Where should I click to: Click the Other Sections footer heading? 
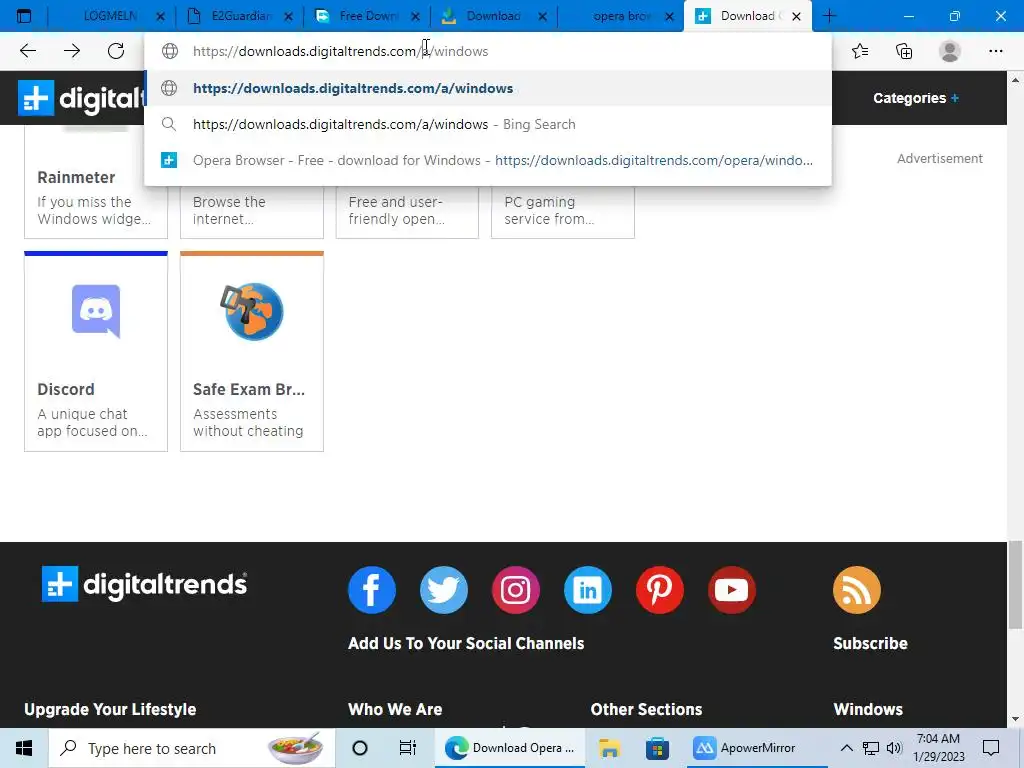click(x=647, y=709)
